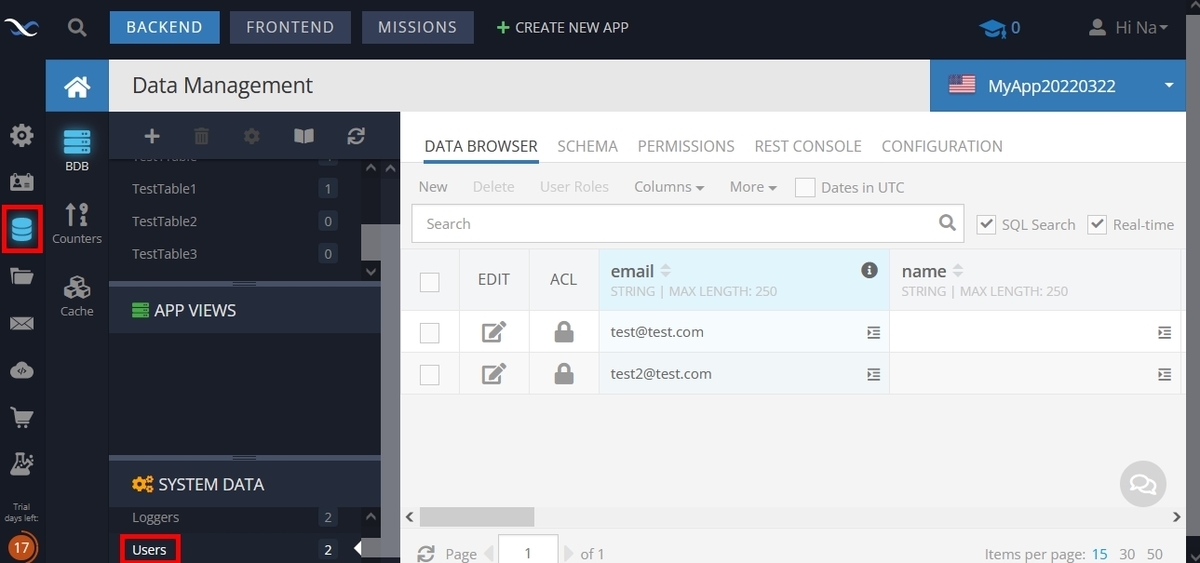Screen dimensions: 1200x563
Task: Open the Files folder sidebar icon
Action: (x=21, y=276)
